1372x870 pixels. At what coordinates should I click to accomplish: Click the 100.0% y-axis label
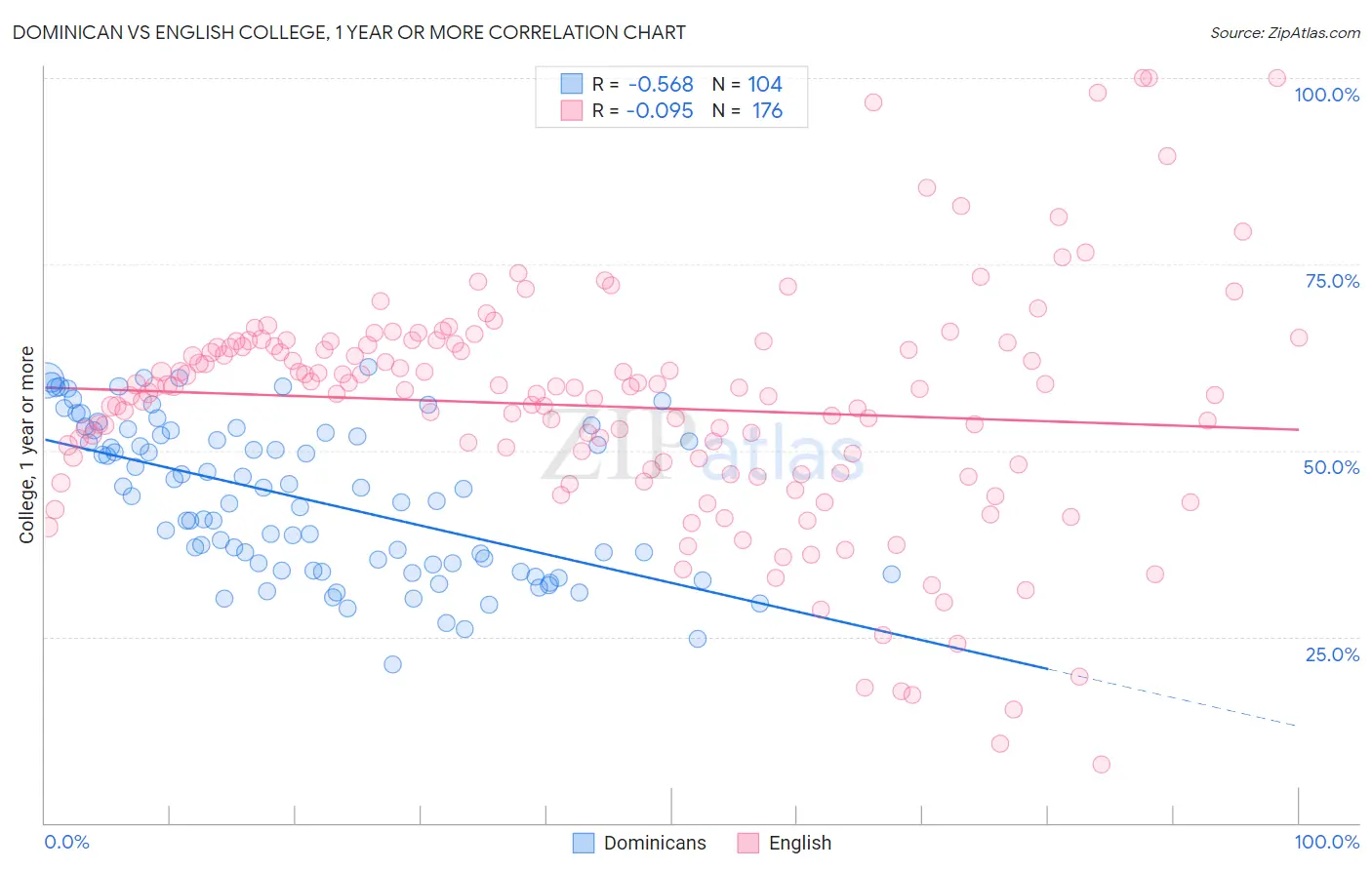click(x=1326, y=95)
